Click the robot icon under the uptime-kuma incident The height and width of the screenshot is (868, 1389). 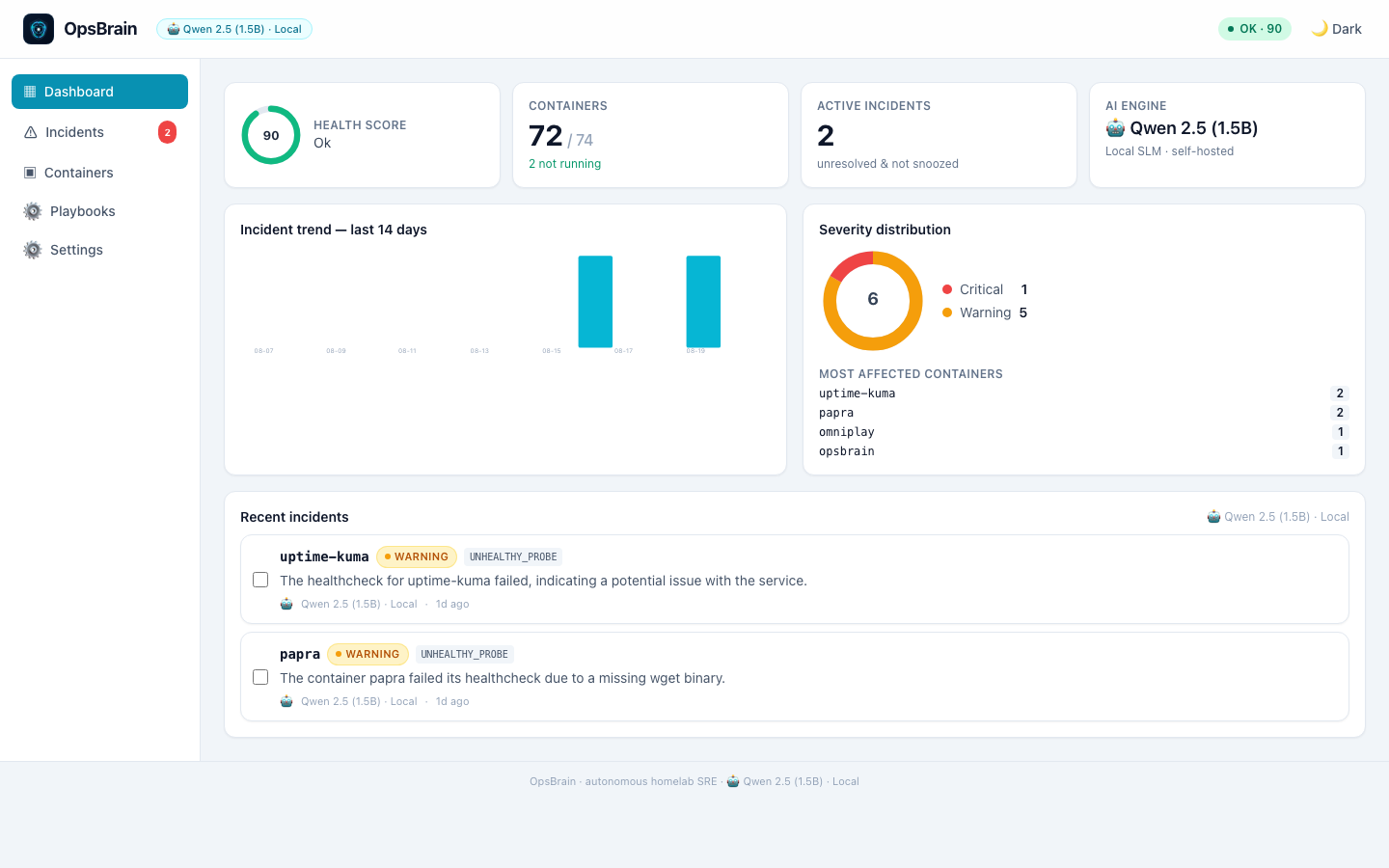(286, 604)
